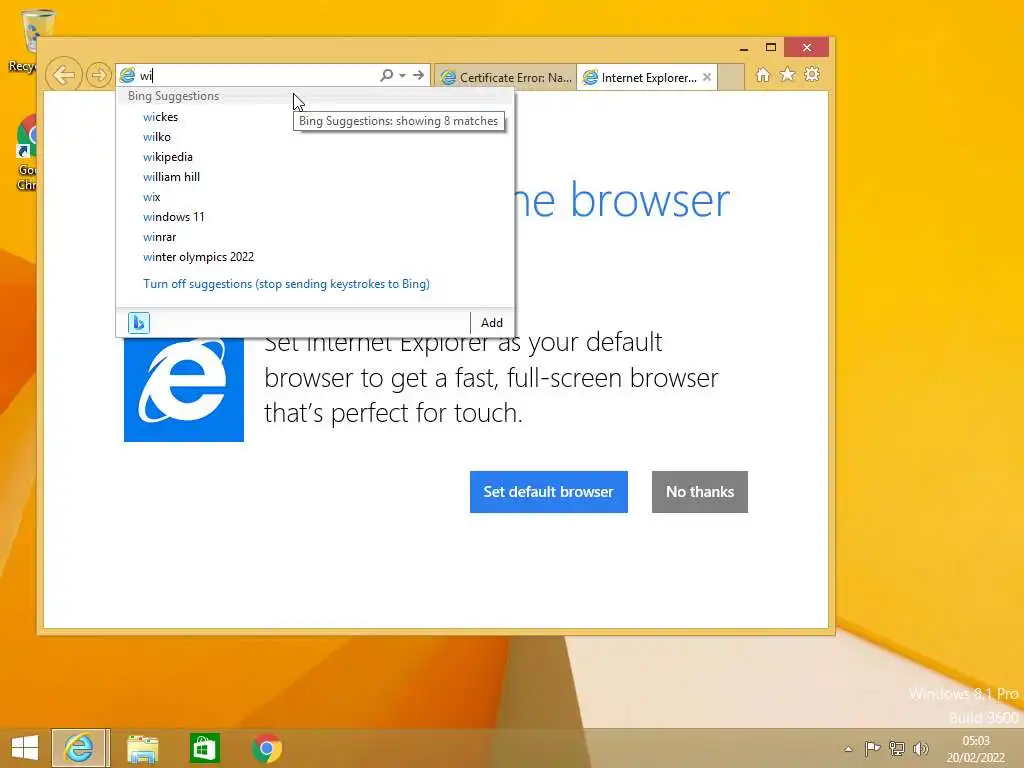Click Google Chrome desktop shortcut

point(26,153)
